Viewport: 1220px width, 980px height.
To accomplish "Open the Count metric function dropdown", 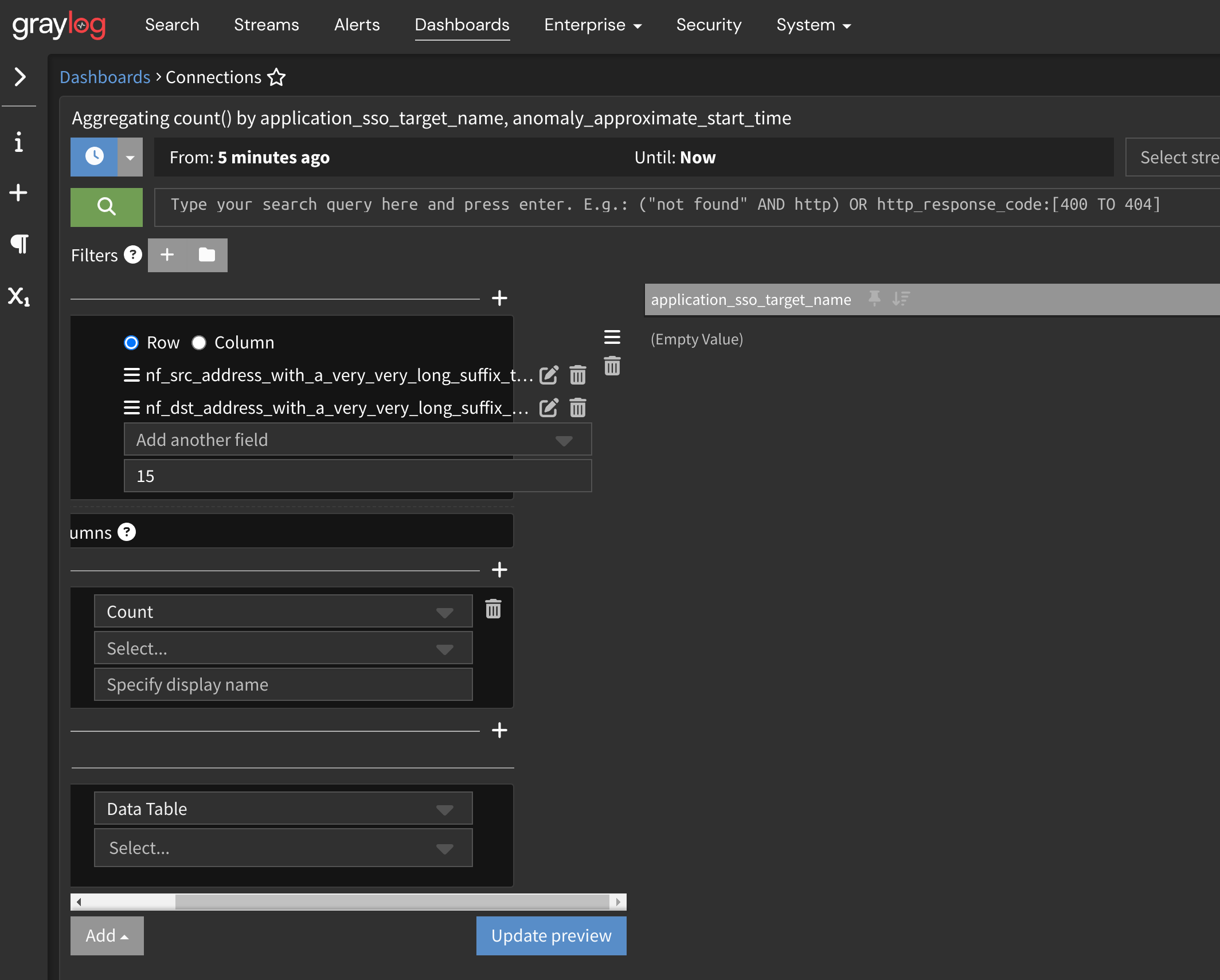I will (283, 611).
